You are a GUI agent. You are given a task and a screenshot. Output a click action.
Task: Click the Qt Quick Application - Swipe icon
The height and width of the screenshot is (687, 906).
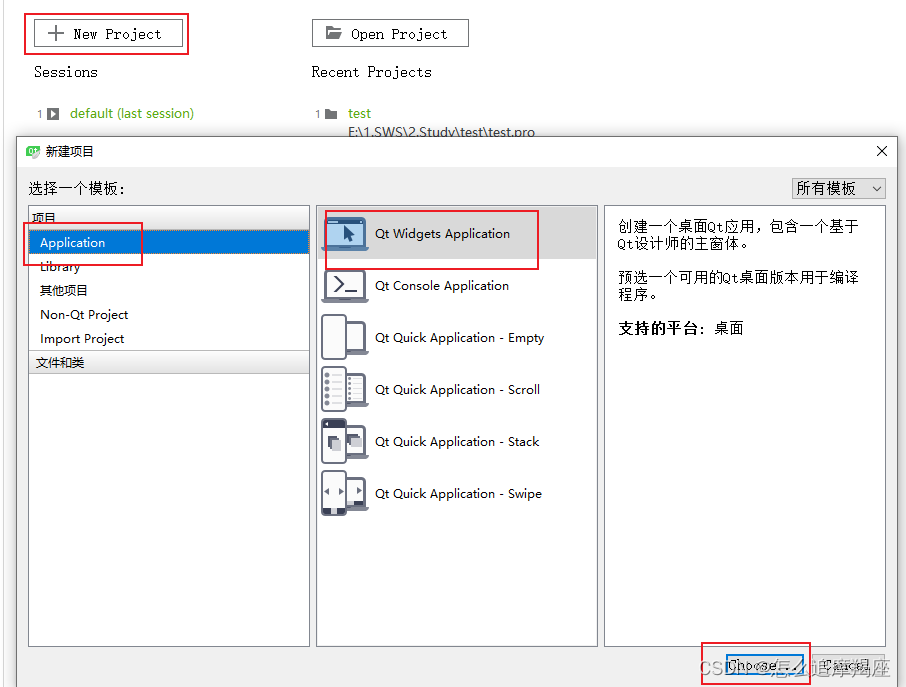point(344,493)
